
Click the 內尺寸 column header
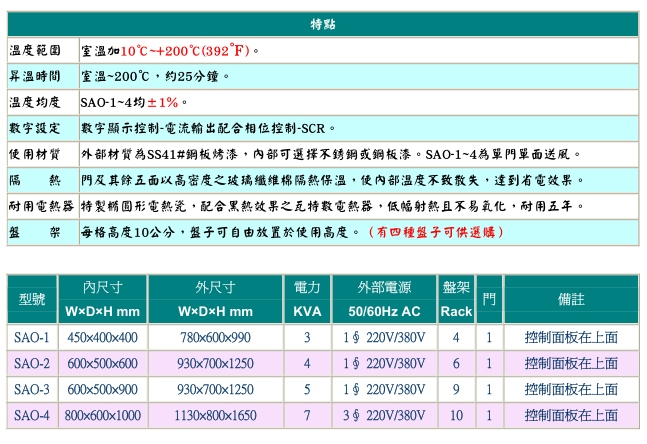click(x=102, y=287)
